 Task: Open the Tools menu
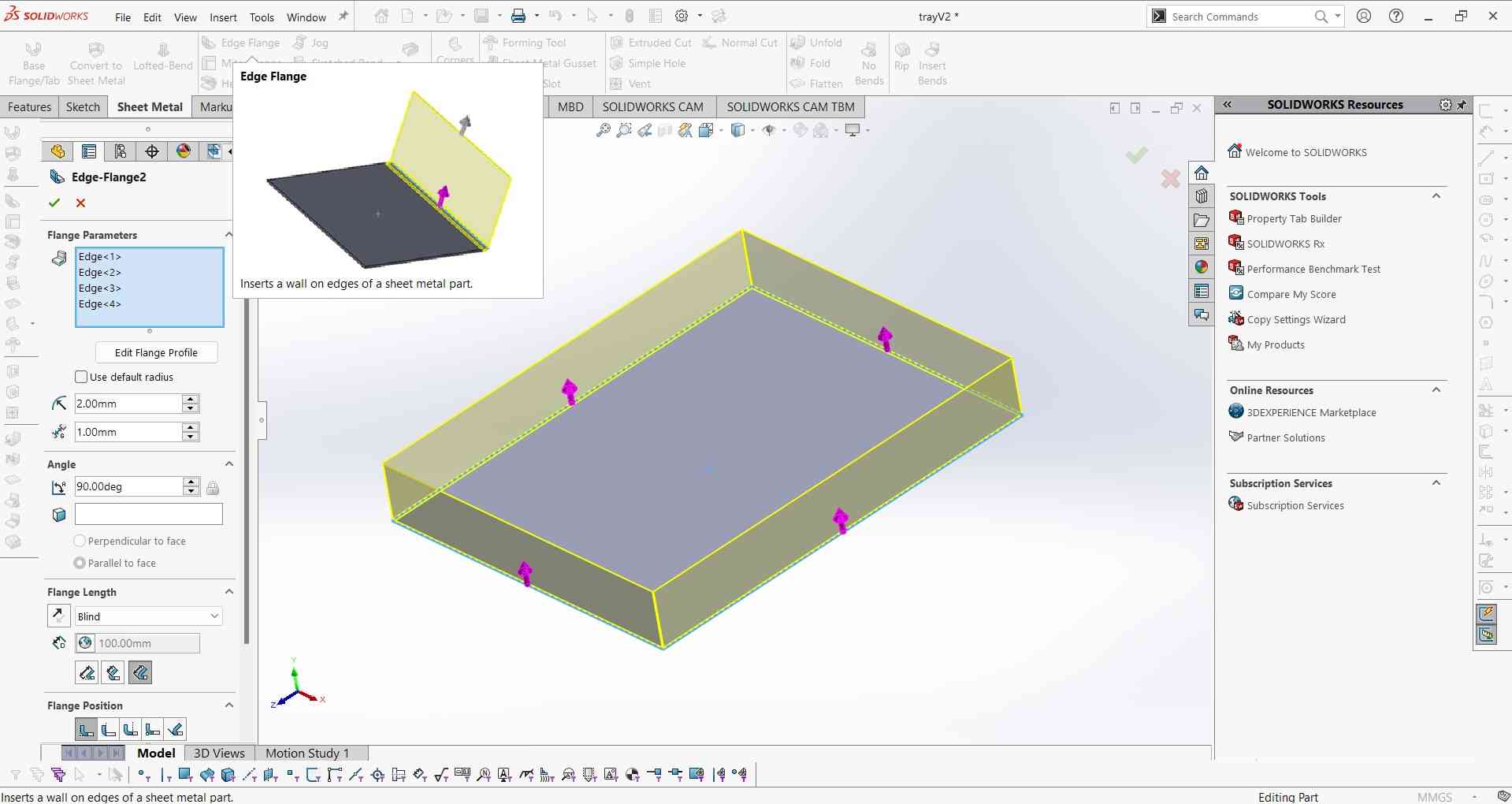[x=262, y=17]
